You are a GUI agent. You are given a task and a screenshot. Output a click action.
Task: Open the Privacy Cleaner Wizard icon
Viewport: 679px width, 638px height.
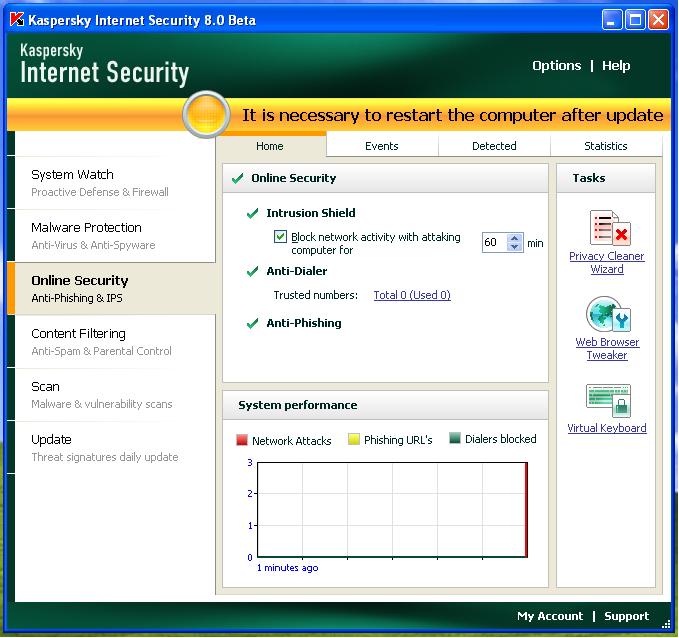610,227
